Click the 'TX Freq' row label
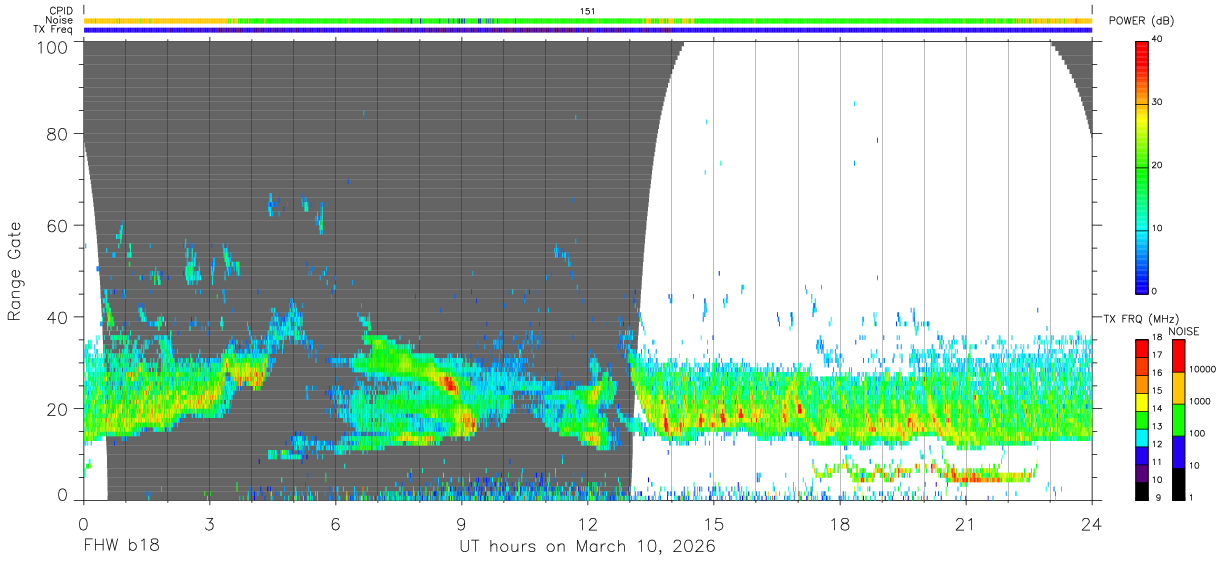 [x=54, y=30]
